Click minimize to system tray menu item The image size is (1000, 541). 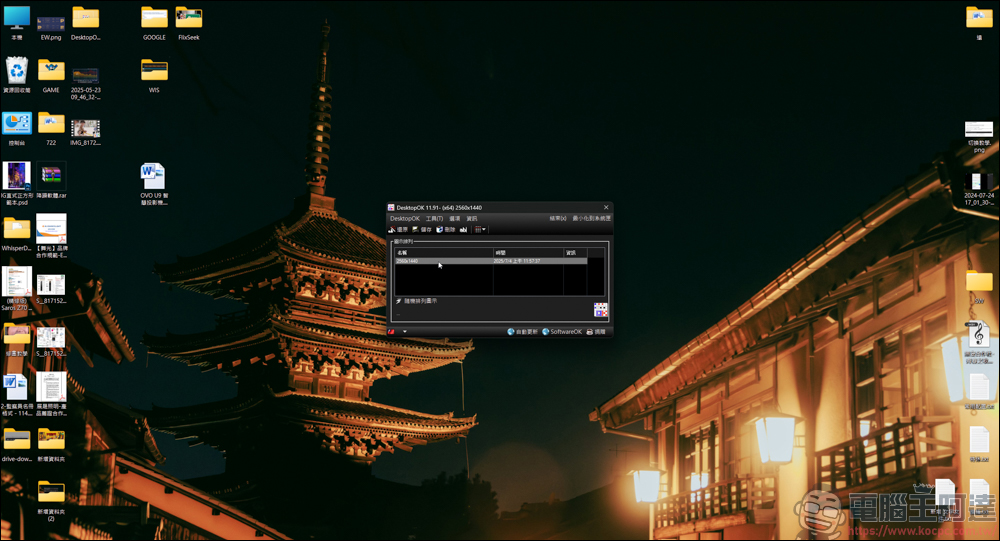(591, 218)
